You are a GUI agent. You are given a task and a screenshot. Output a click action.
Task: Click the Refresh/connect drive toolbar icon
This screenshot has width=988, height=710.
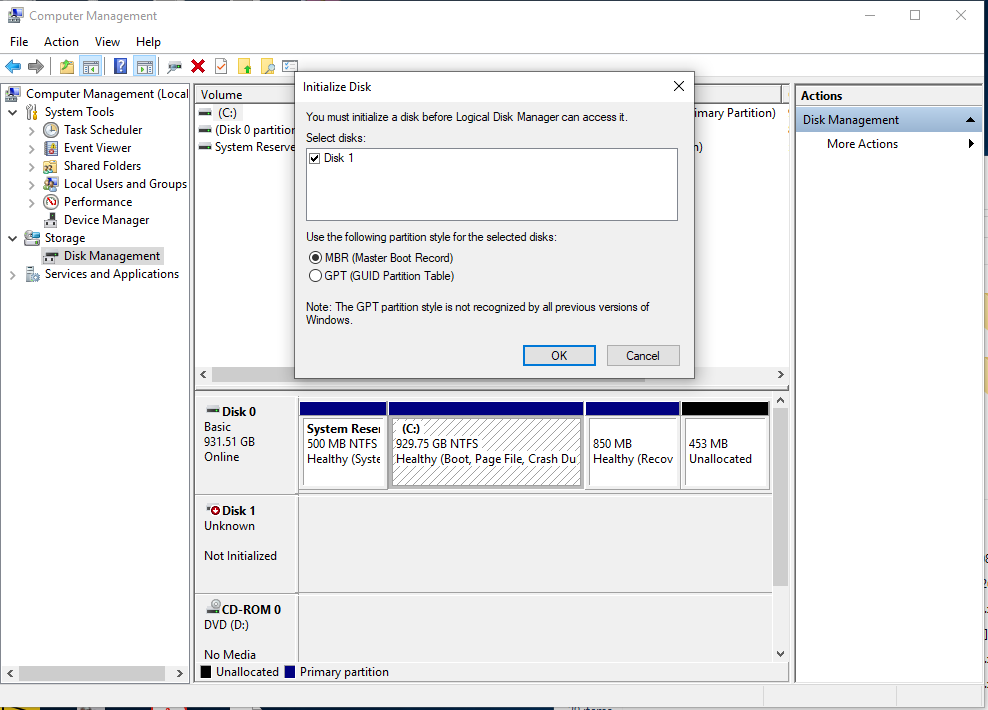click(x=175, y=66)
